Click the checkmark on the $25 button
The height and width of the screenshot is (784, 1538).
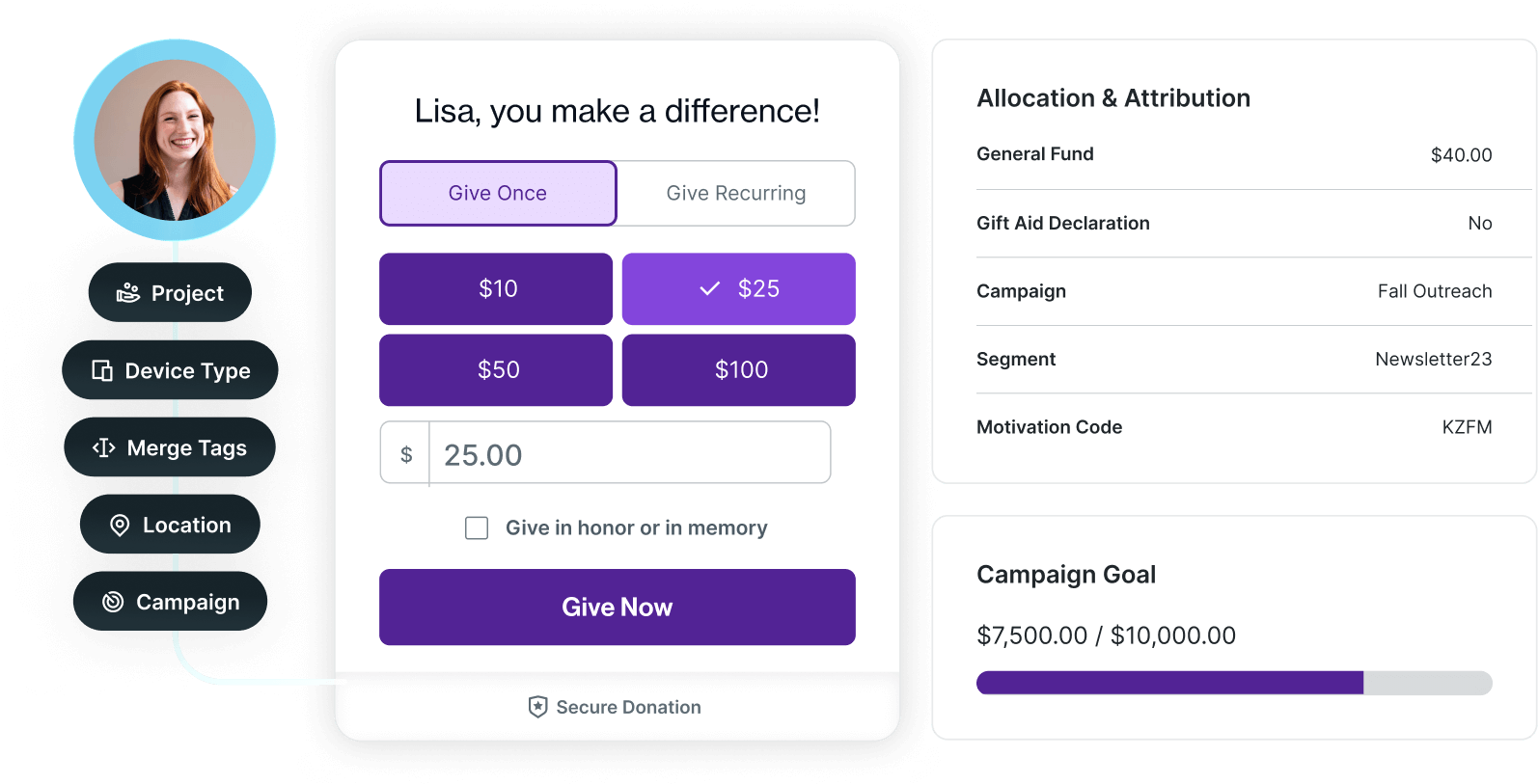(710, 288)
